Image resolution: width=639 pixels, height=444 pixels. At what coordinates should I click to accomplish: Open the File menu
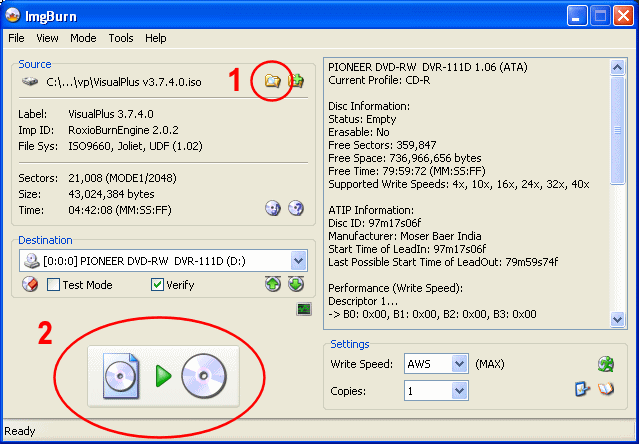coord(16,38)
